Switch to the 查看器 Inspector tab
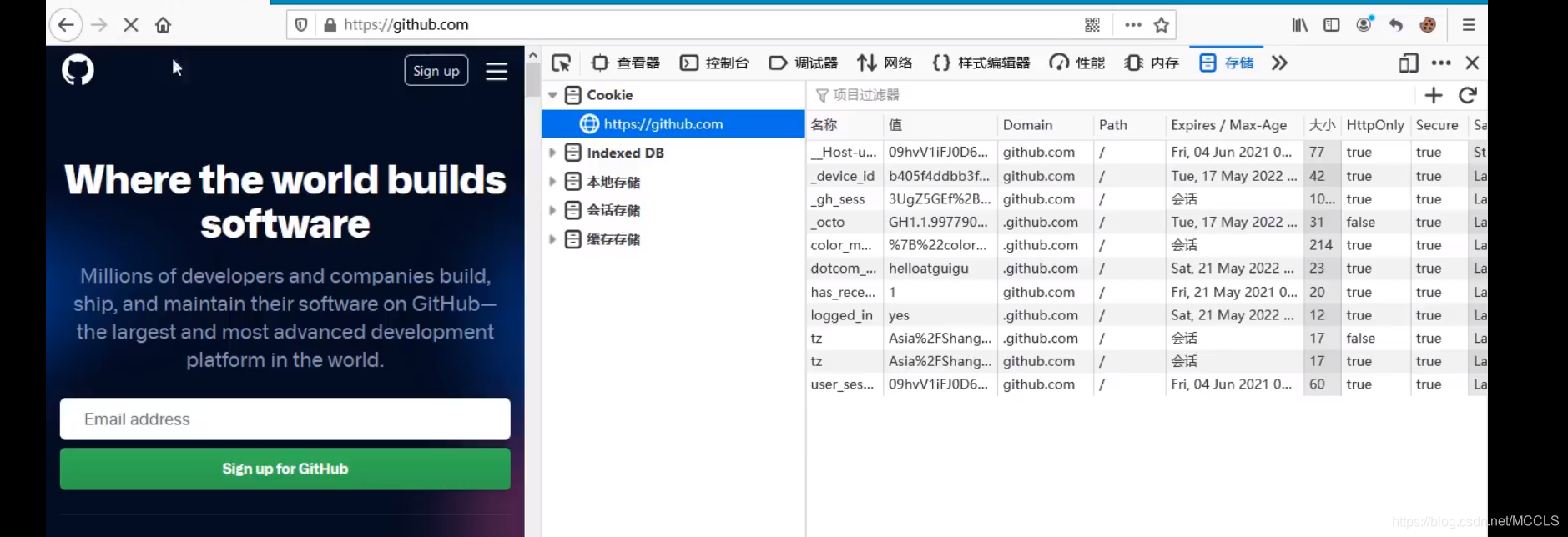 pos(626,63)
